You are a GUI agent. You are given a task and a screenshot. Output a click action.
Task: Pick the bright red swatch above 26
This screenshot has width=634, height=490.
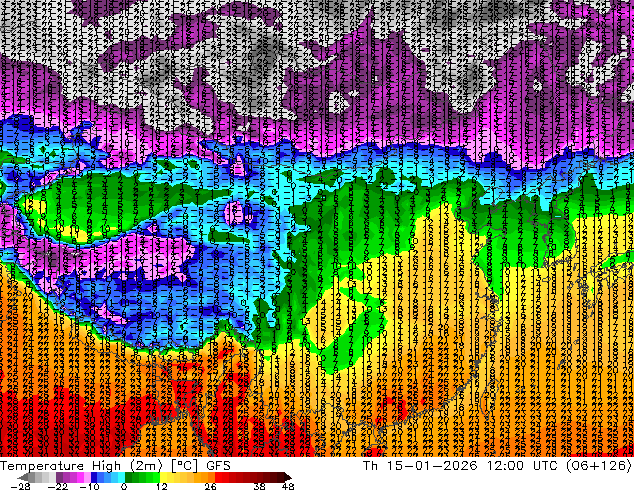pyautogui.click(x=218, y=477)
